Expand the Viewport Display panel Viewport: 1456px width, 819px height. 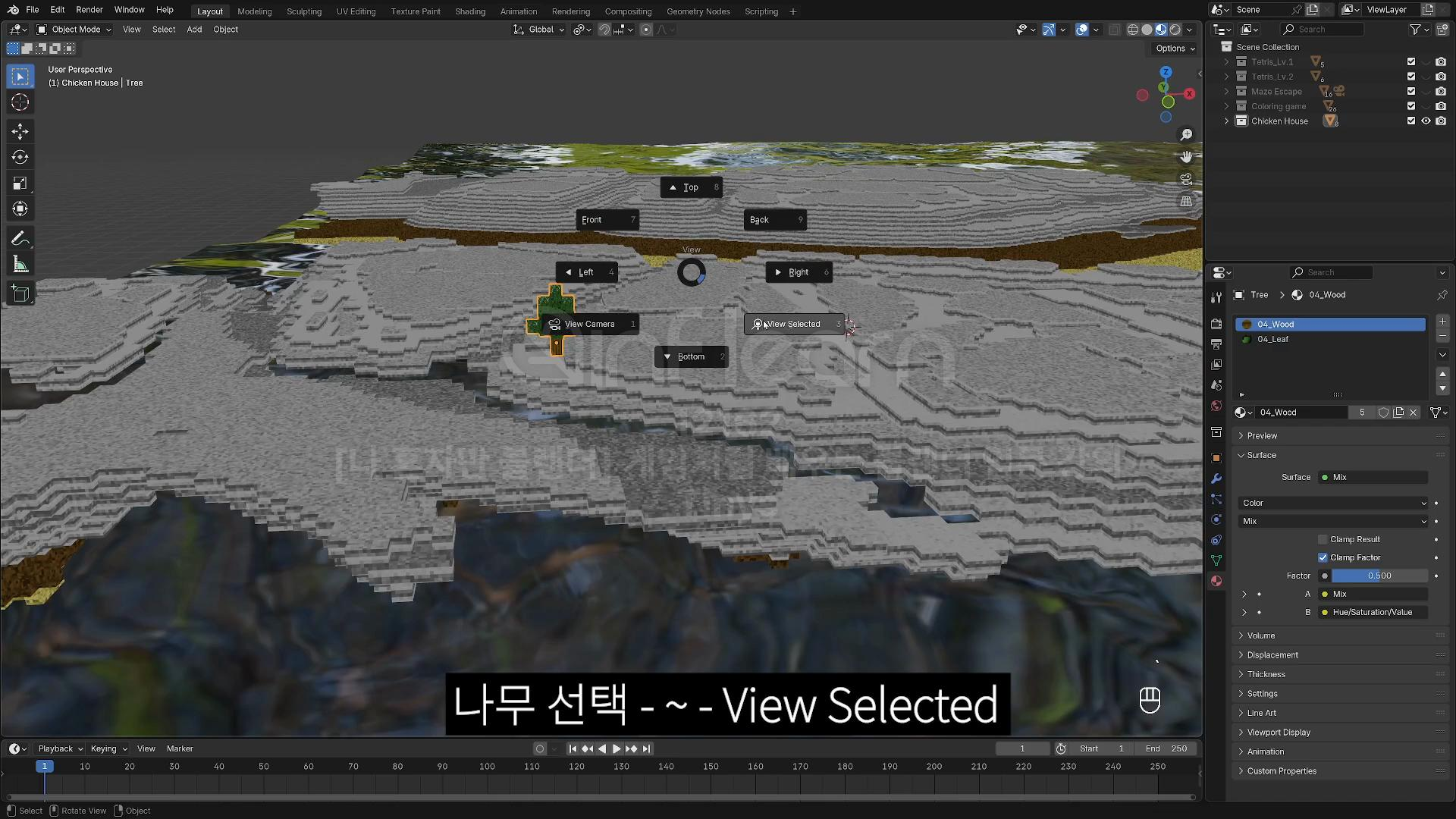click(1279, 733)
